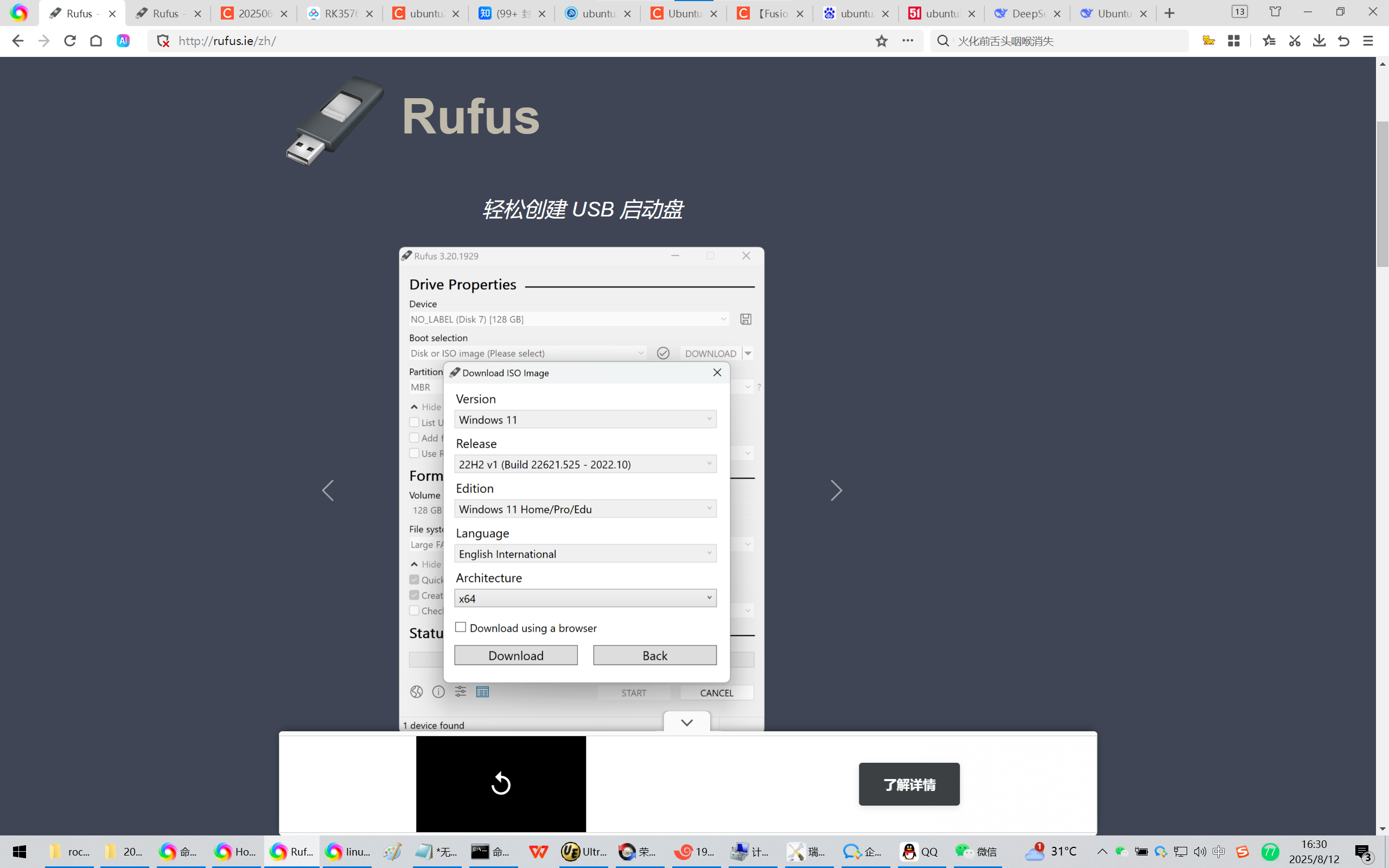Viewport: 1389px width, 868px height.
Task: Click the favorites star in the address bar
Action: coord(882,41)
